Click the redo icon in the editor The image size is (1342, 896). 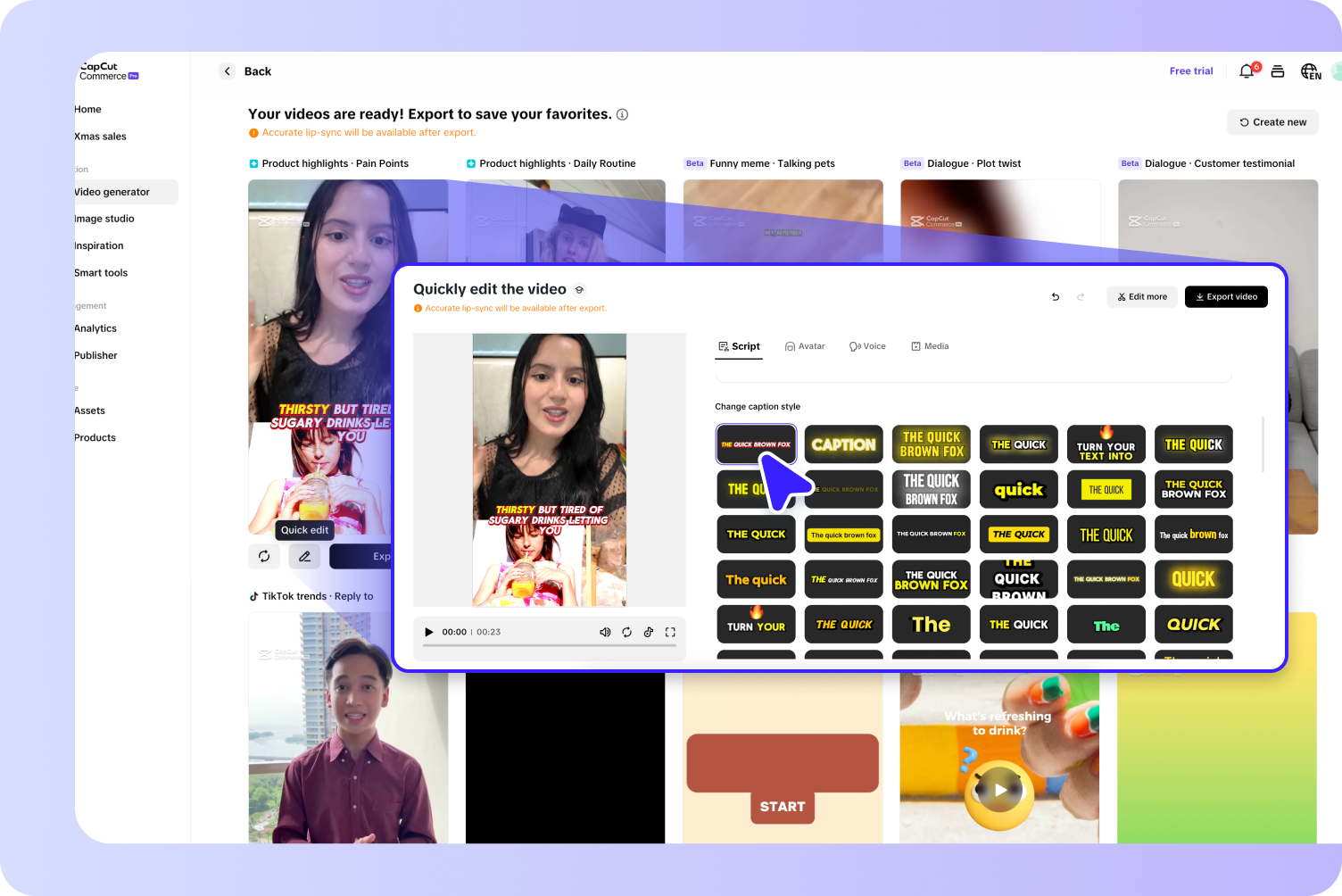[1081, 296]
